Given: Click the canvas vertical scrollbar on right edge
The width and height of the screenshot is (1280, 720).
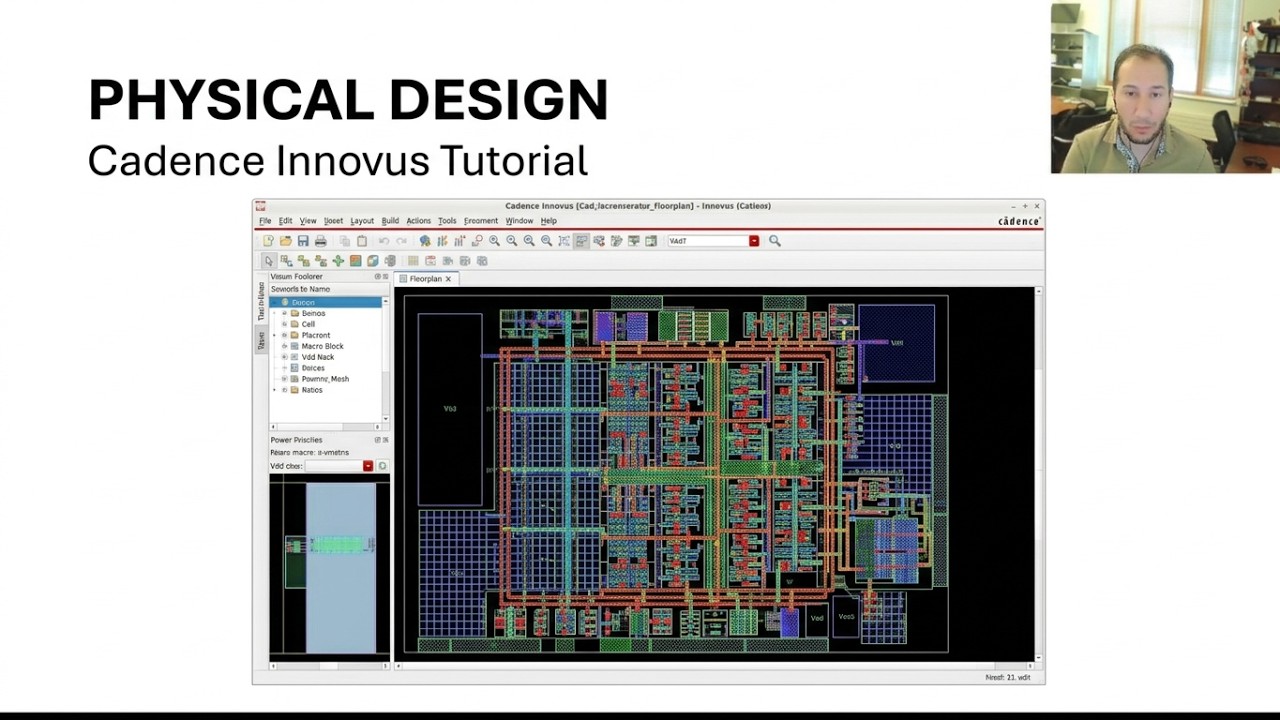Looking at the screenshot, I should tap(1039, 473).
